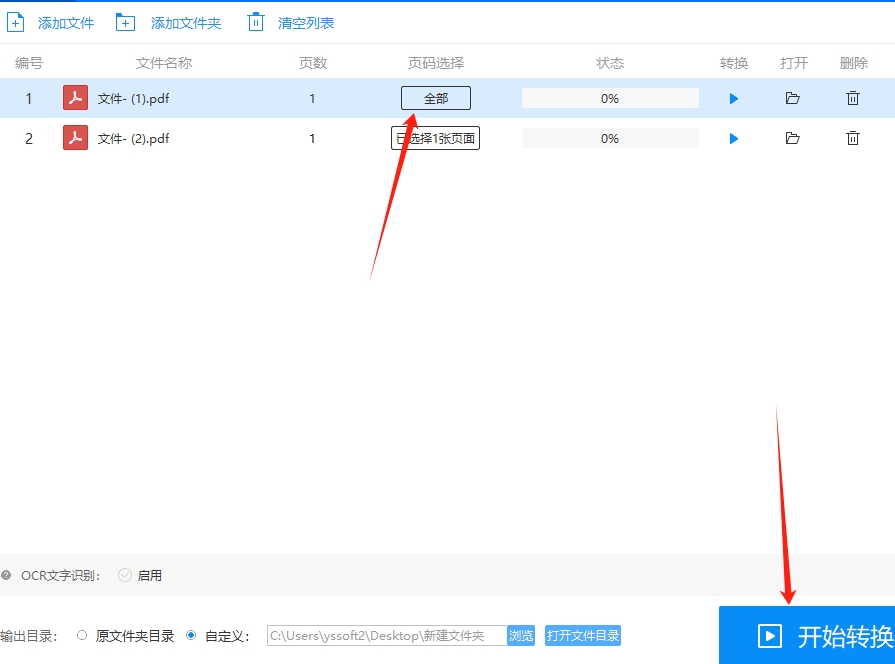Screen dimensions: 895x664
Task: Click the 转换 column header
Action: click(734, 63)
